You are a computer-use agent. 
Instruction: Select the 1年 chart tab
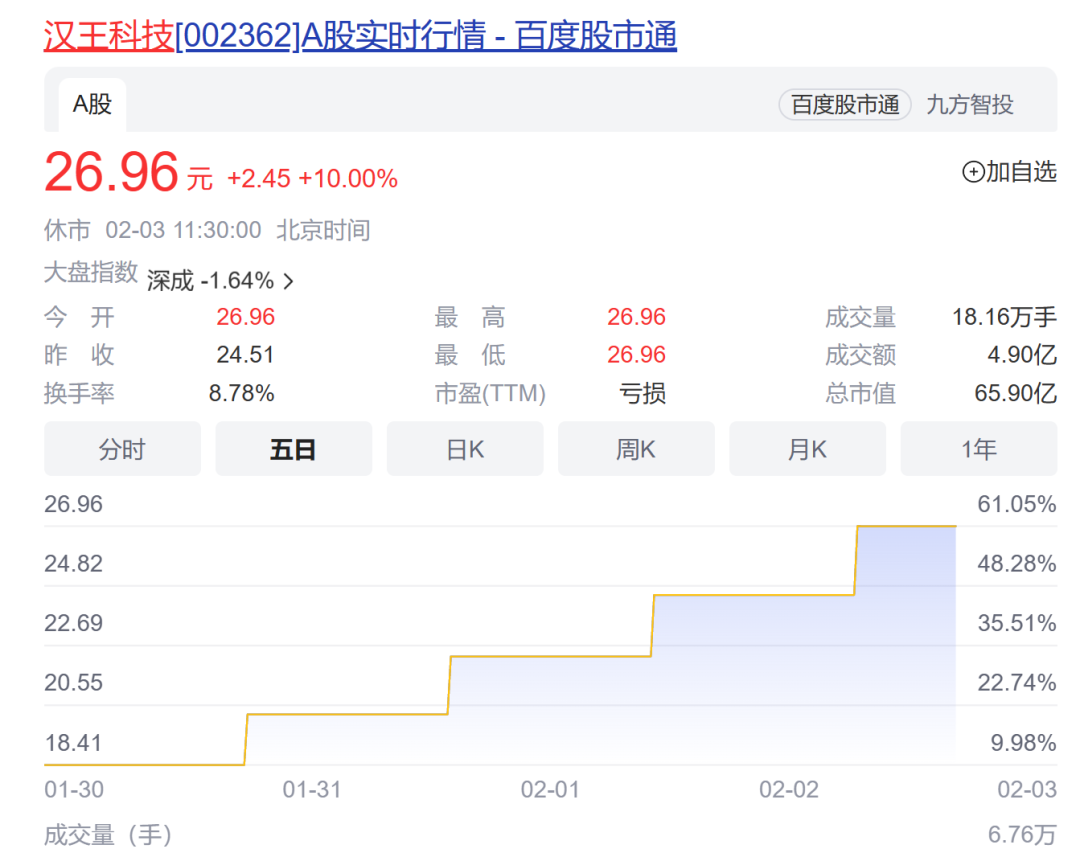tap(979, 449)
